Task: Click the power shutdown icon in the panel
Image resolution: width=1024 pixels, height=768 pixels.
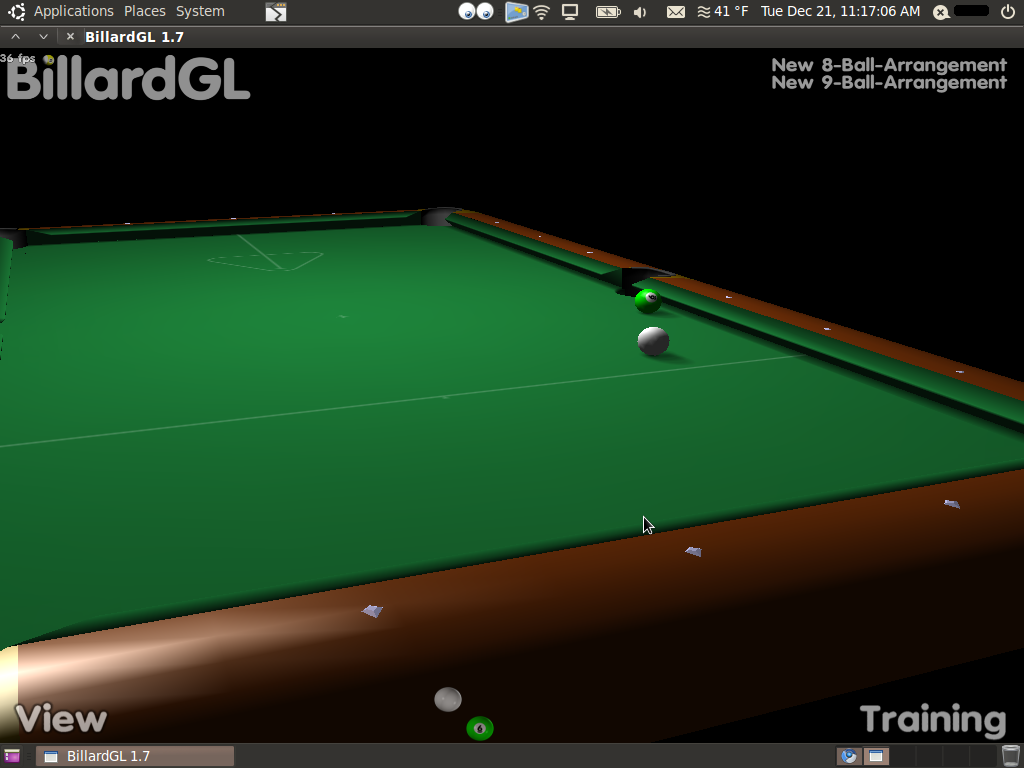Action: tap(1007, 12)
